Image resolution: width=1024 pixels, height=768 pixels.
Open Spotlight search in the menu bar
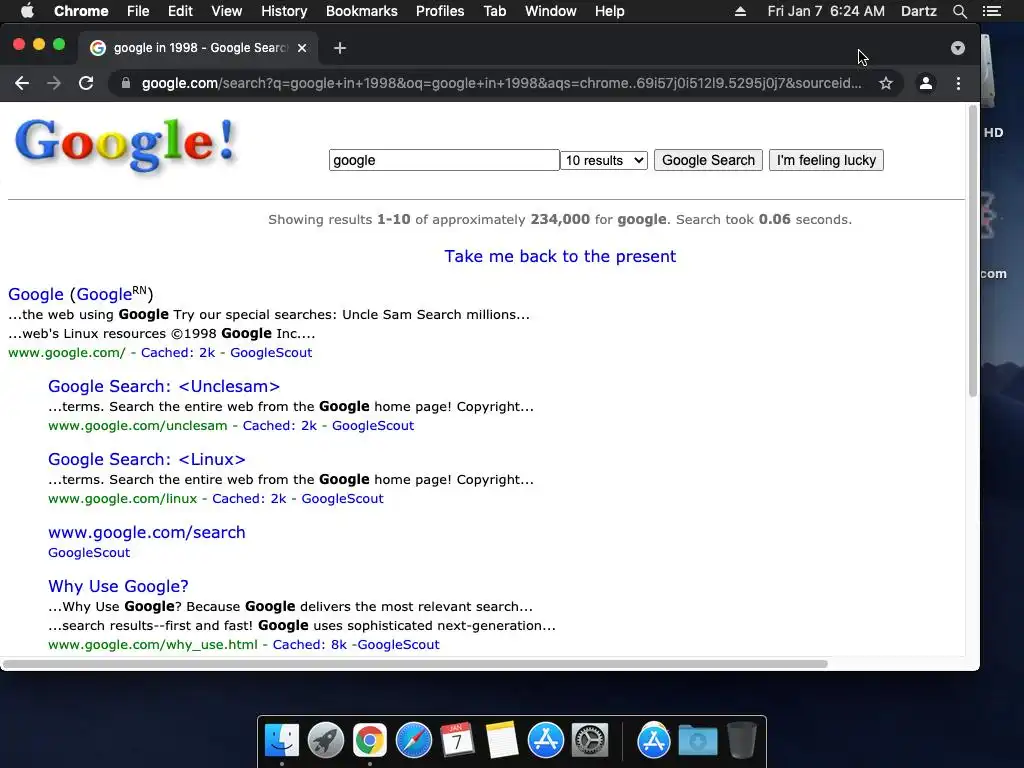(959, 11)
